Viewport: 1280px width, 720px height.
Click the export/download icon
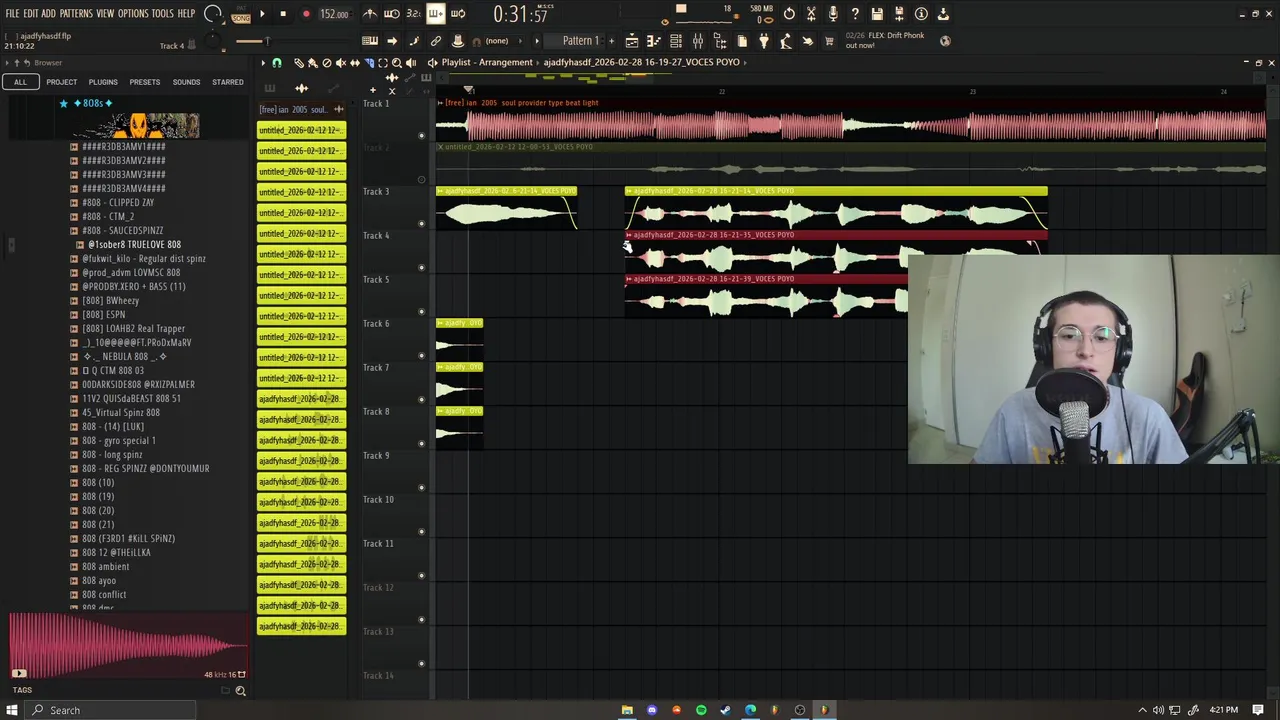(943, 14)
